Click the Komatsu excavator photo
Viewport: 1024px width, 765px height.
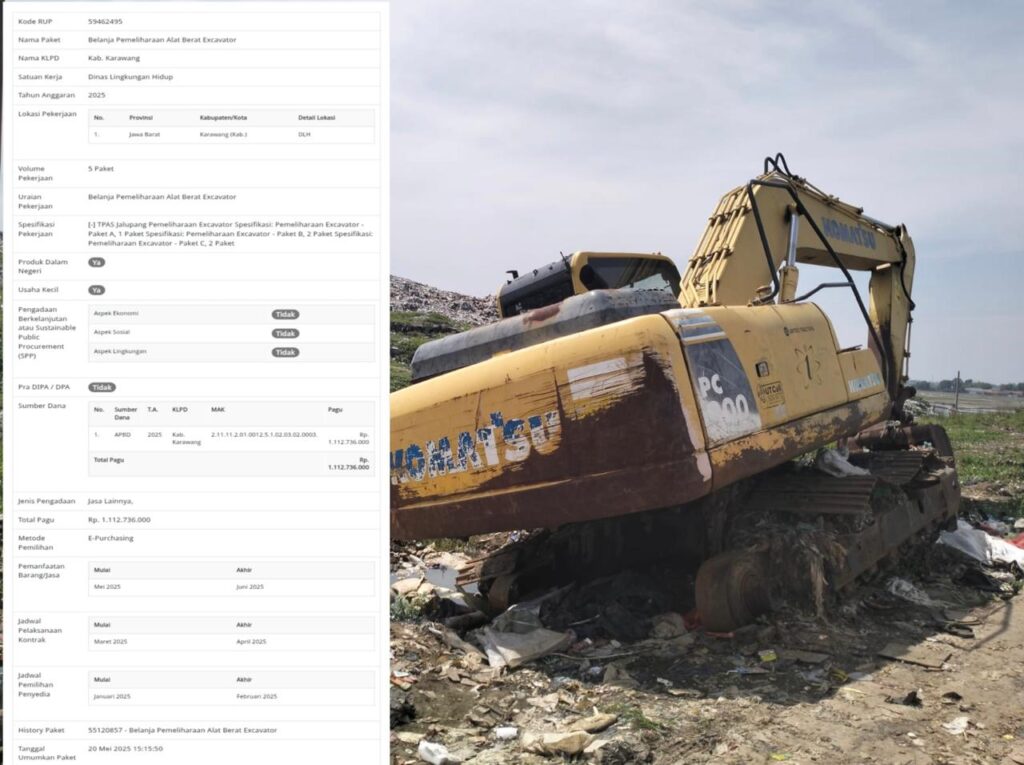tap(707, 383)
